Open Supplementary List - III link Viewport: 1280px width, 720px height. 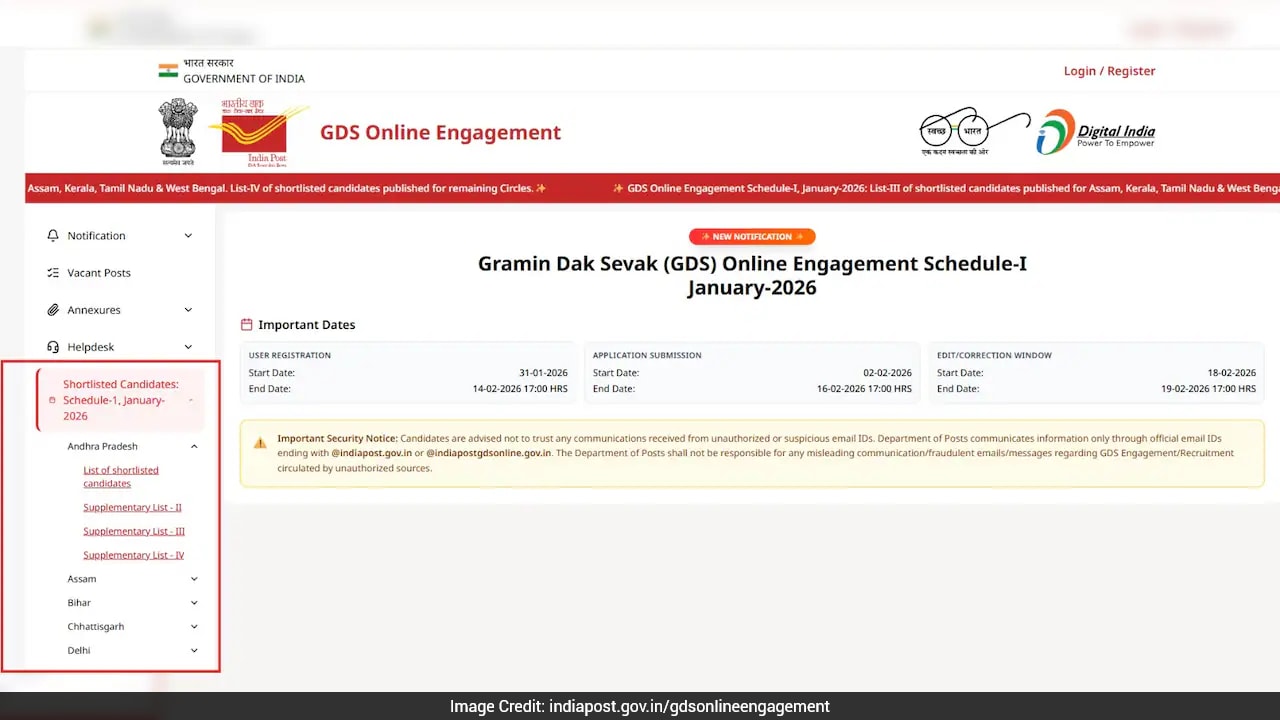pos(134,532)
